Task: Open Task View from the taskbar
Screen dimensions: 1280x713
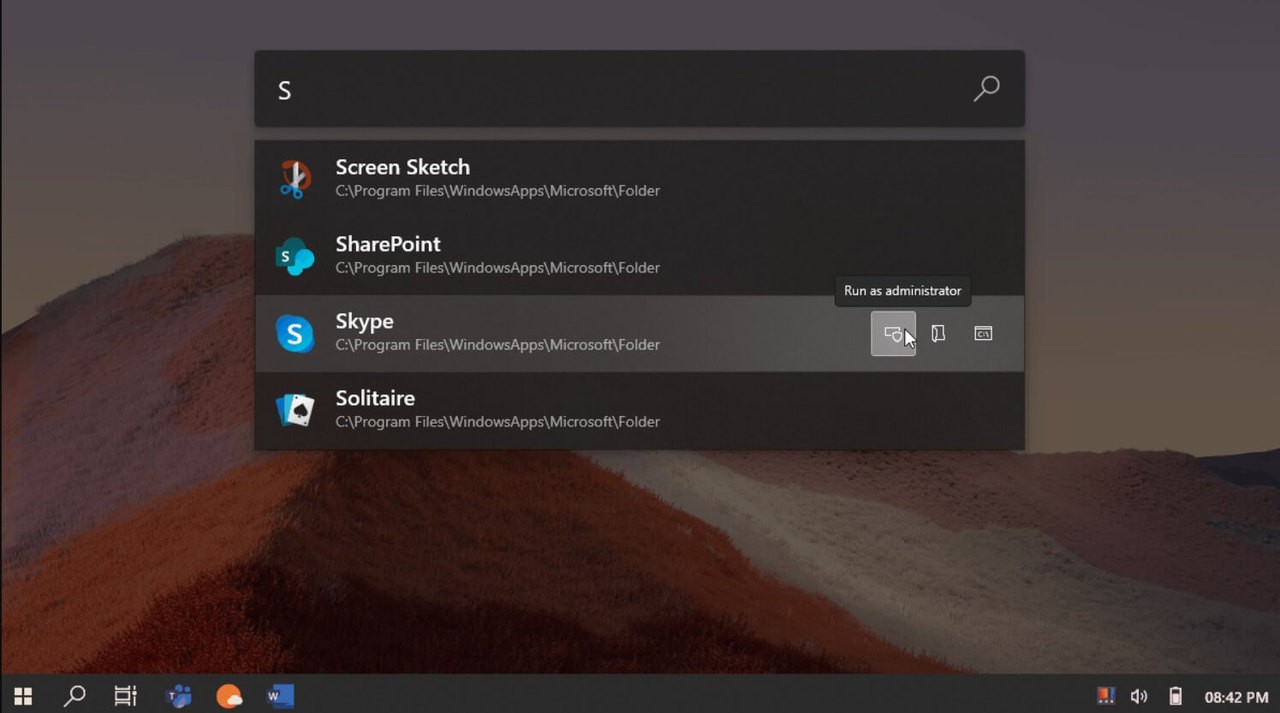Action: click(x=126, y=696)
